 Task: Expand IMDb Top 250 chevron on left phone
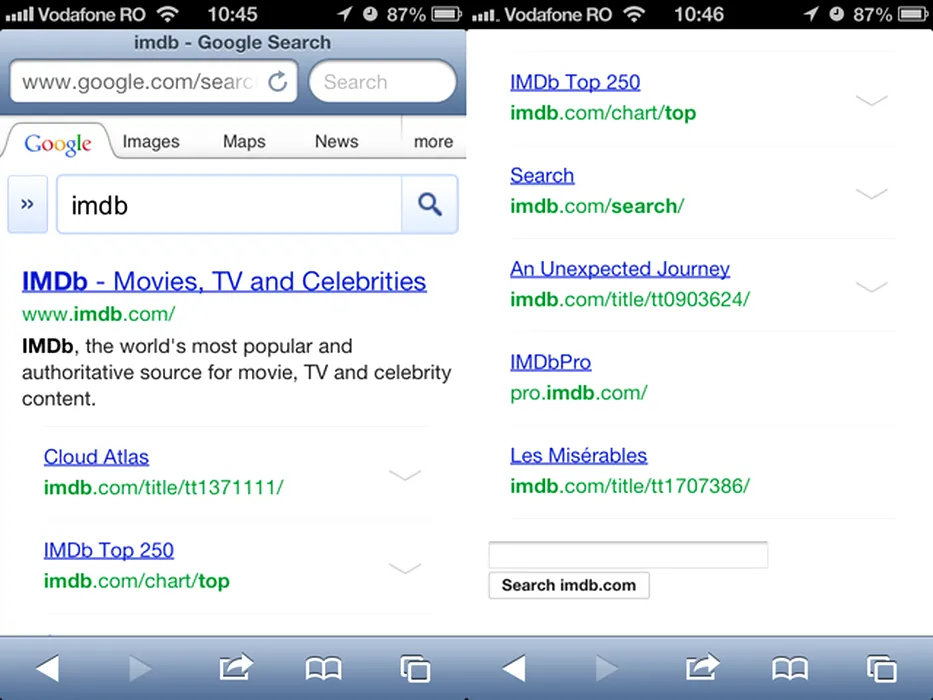405,568
